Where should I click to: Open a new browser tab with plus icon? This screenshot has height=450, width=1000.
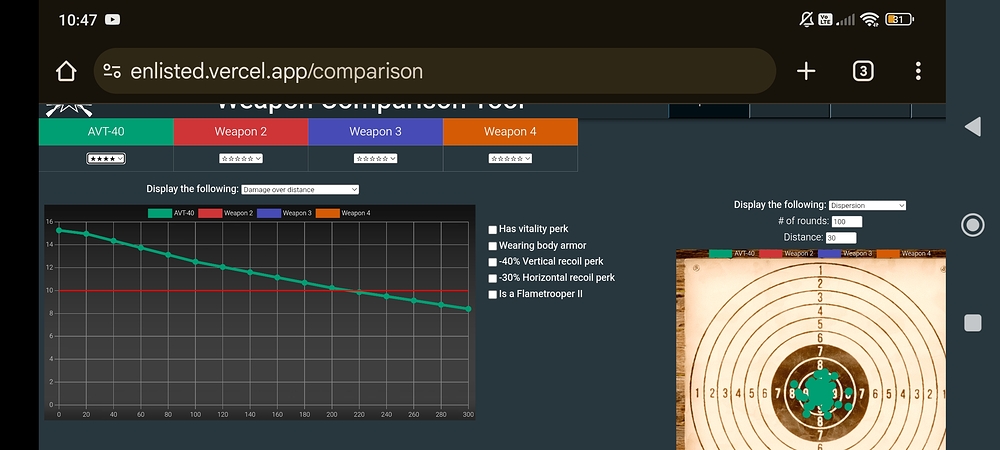point(806,71)
